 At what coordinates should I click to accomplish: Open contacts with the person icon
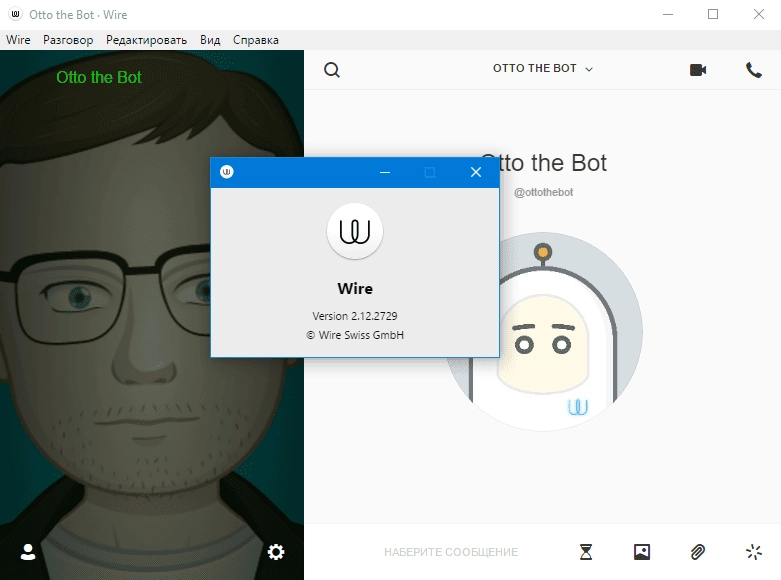[x=28, y=552]
